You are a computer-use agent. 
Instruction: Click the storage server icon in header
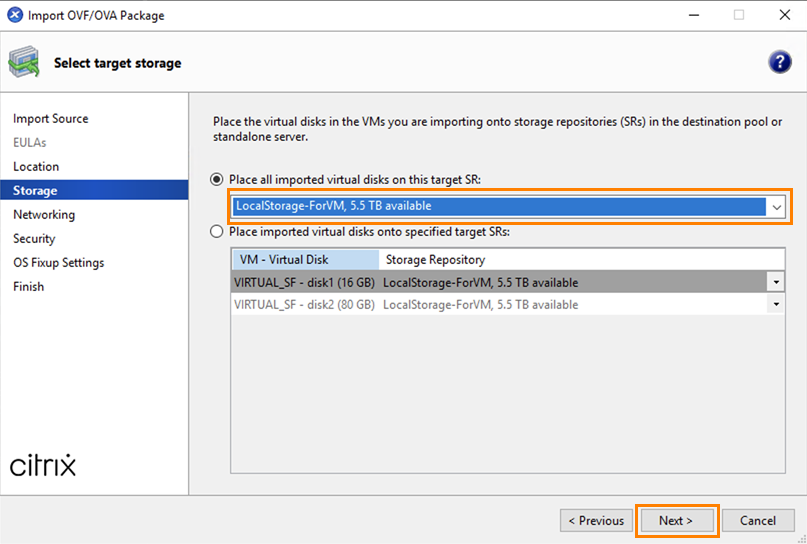tap(24, 63)
